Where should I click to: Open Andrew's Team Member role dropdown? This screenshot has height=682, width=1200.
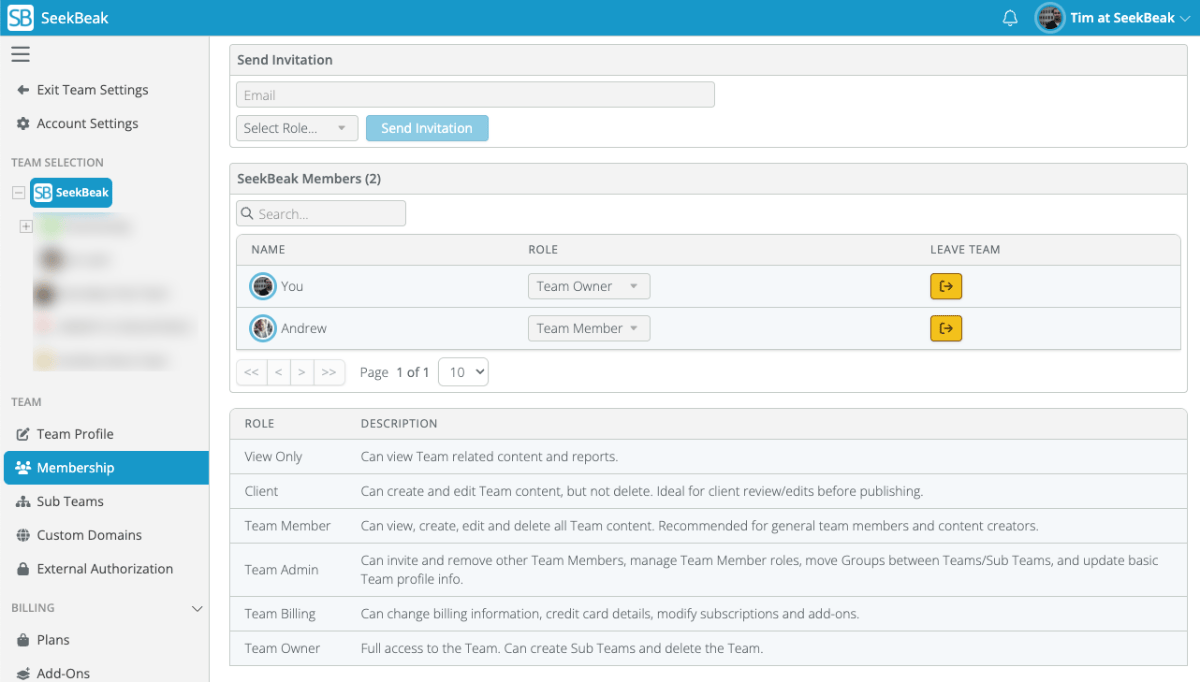588,328
